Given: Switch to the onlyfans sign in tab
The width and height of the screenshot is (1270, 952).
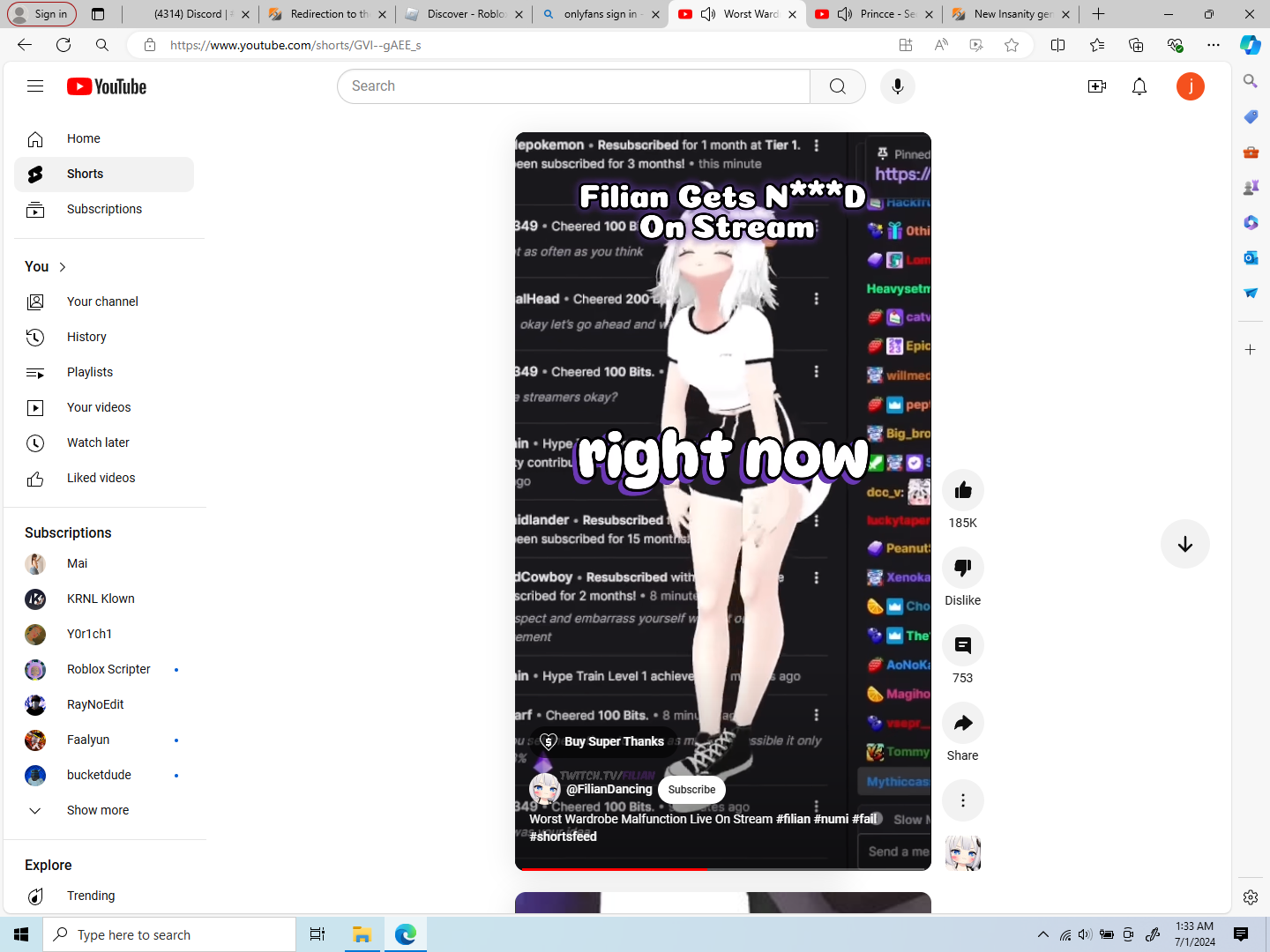Looking at the screenshot, I should pyautogui.click(x=600, y=14).
